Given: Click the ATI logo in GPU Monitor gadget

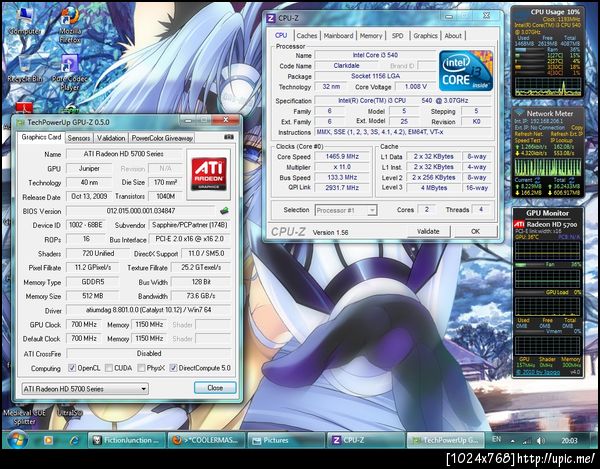Looking at the screenshot, I should (519, 225).
